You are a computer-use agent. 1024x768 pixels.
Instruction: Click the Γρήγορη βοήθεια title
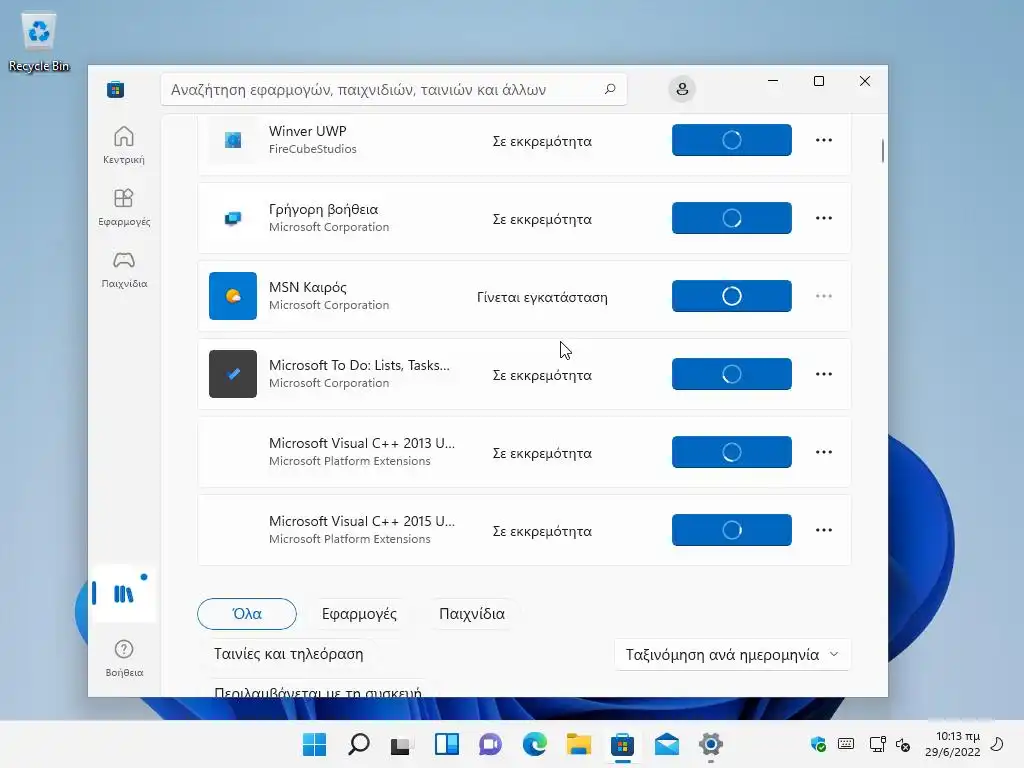tap(323, 210)
